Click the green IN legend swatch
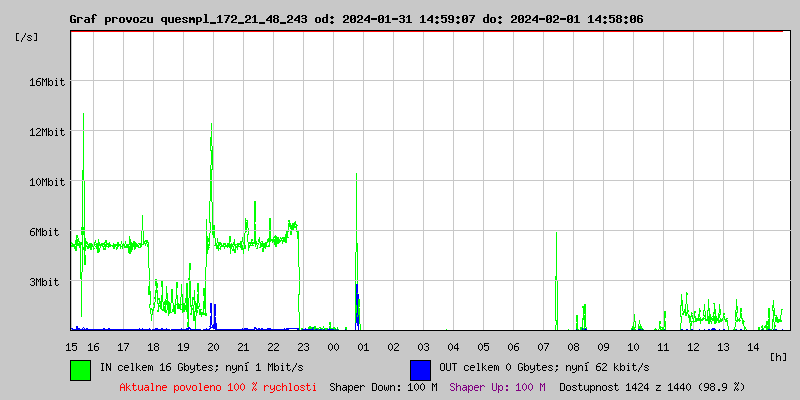The height and width of the screenshot is (400, 800). 81,368
